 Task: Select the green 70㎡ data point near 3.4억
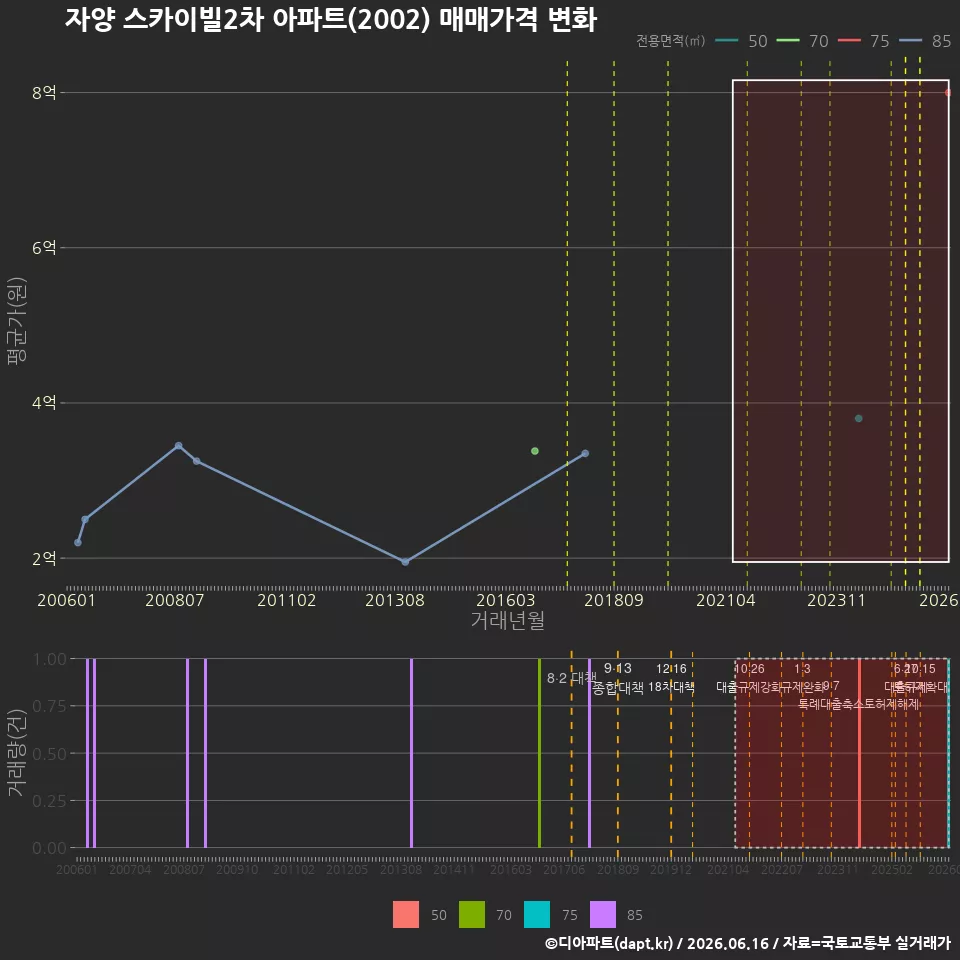[x=534, y=451]
